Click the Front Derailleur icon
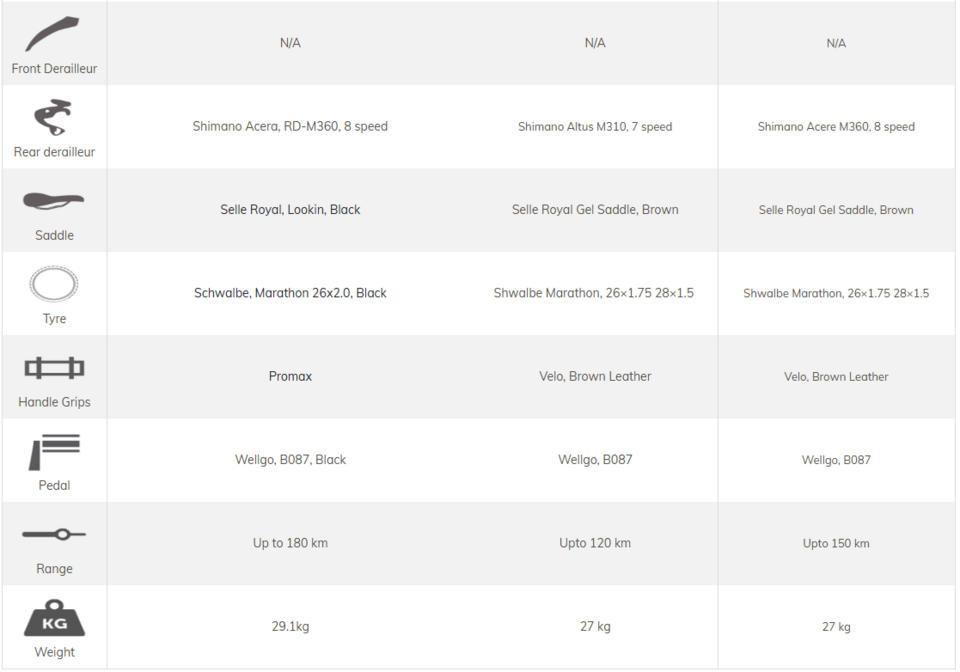The image size is (960, 672). 53,35
